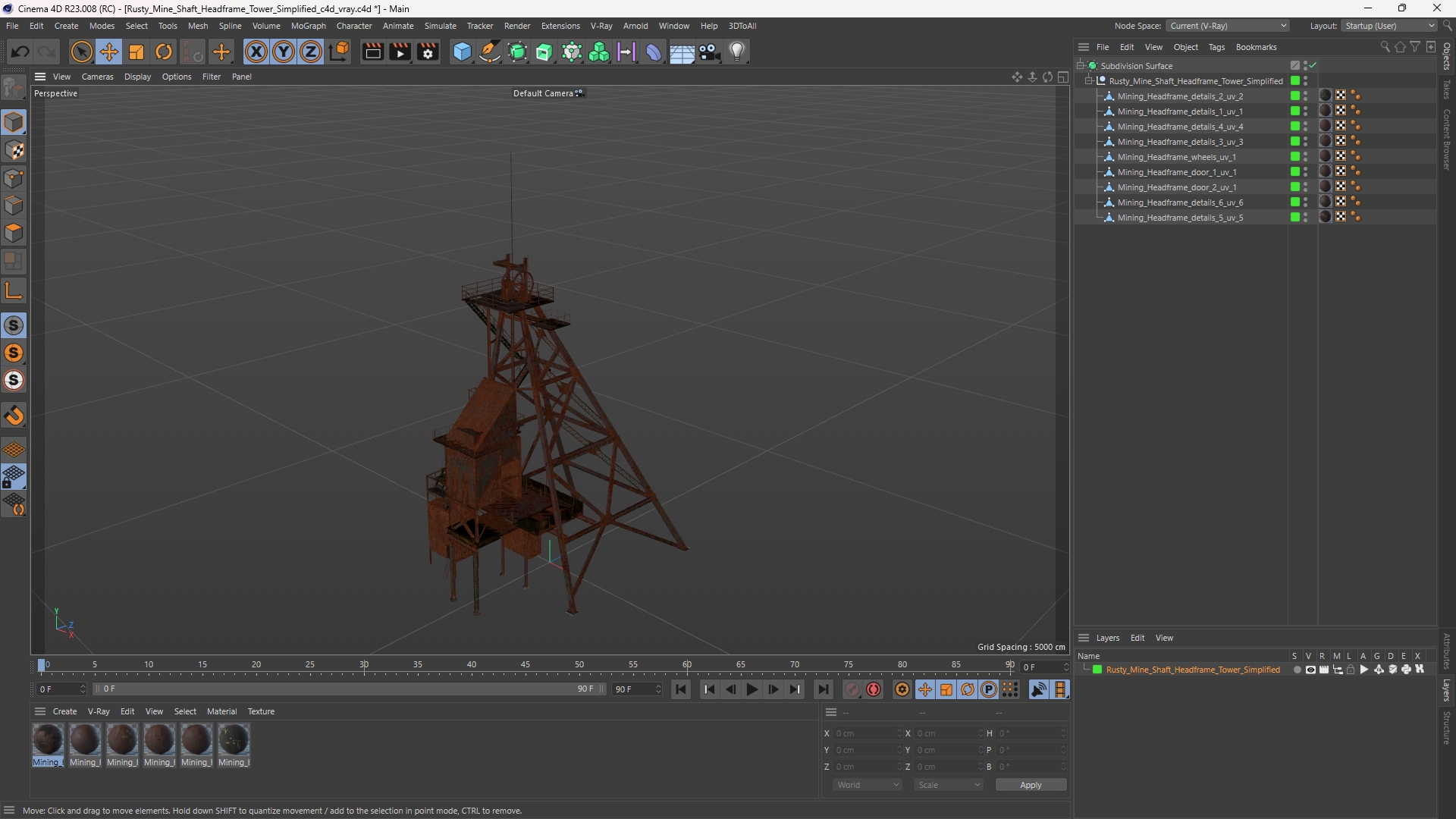The height and width of the screenshot is (819, 1456).
Task: Activate the Scale tool
Action: pyautogui.click(x=136, y=52)
